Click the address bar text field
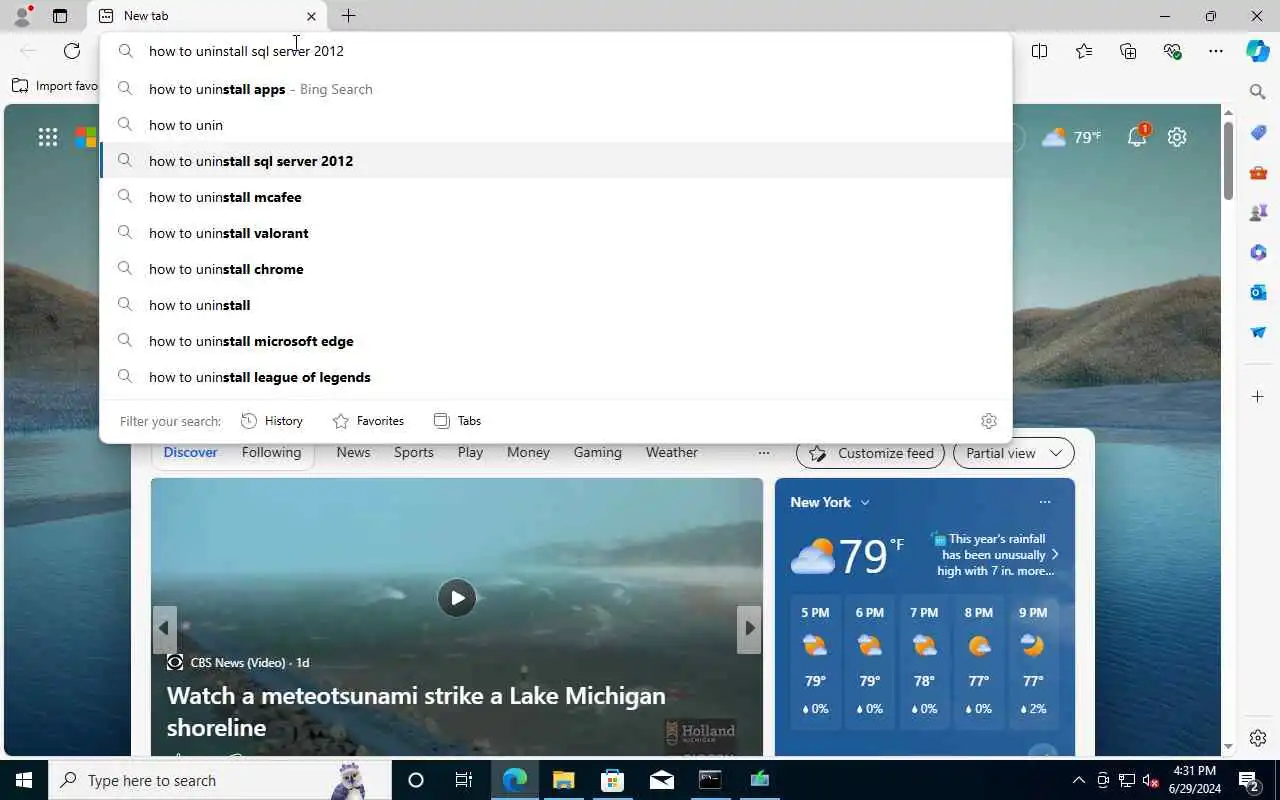 [556, 51]
